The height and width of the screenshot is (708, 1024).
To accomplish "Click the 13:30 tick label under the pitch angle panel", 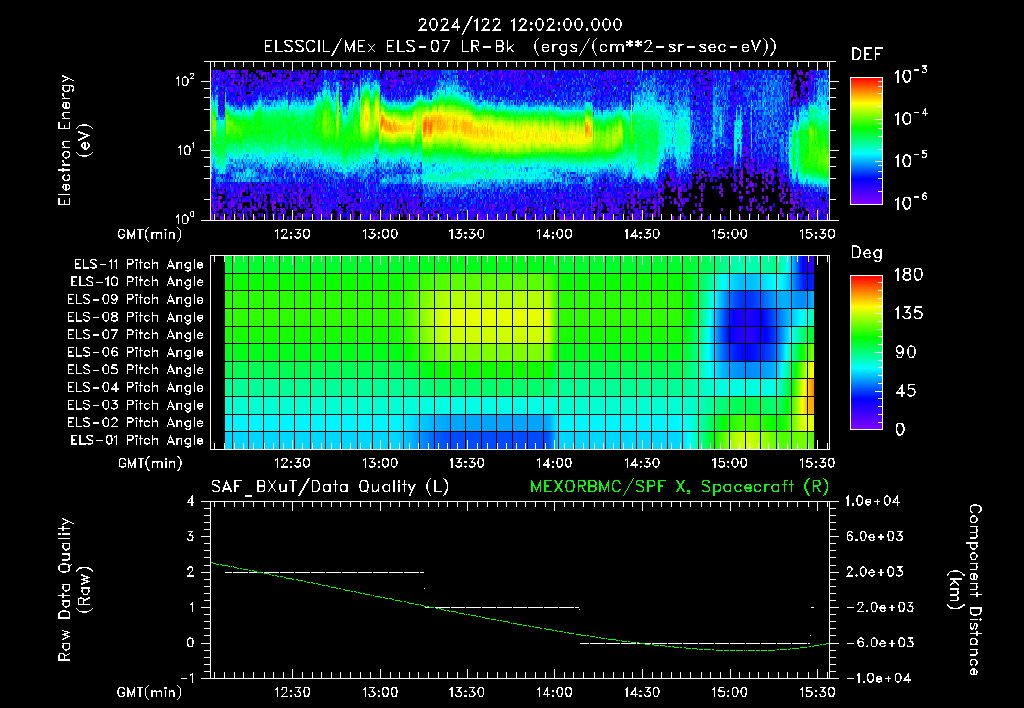I will (x=466, y=463).
